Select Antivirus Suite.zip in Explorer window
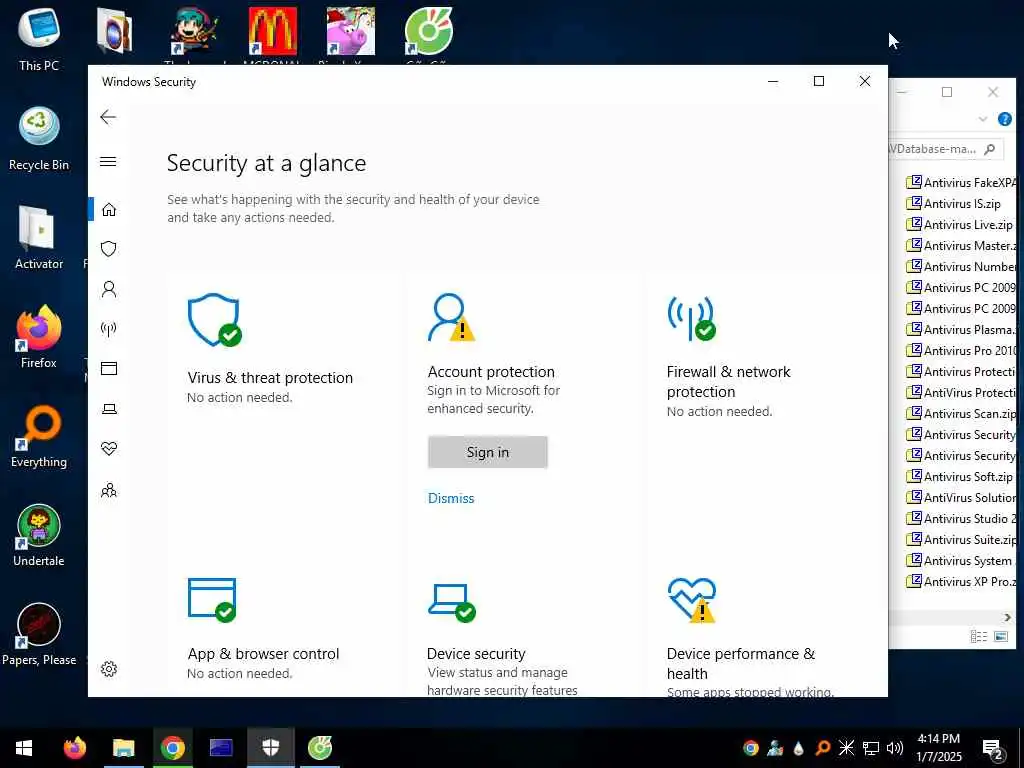This screenshot has height=768, width=1024. 961,539
